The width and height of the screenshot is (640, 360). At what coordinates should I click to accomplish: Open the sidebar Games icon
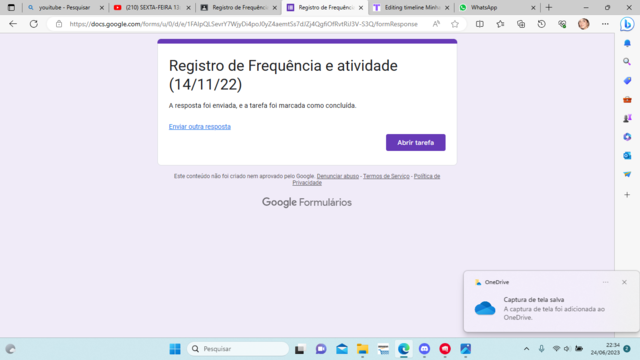click(627, 118)
